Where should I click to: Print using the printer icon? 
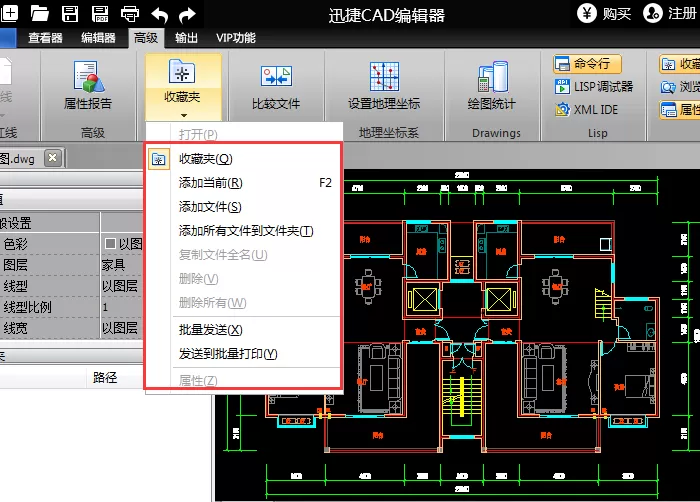click(x=129, y=14)
